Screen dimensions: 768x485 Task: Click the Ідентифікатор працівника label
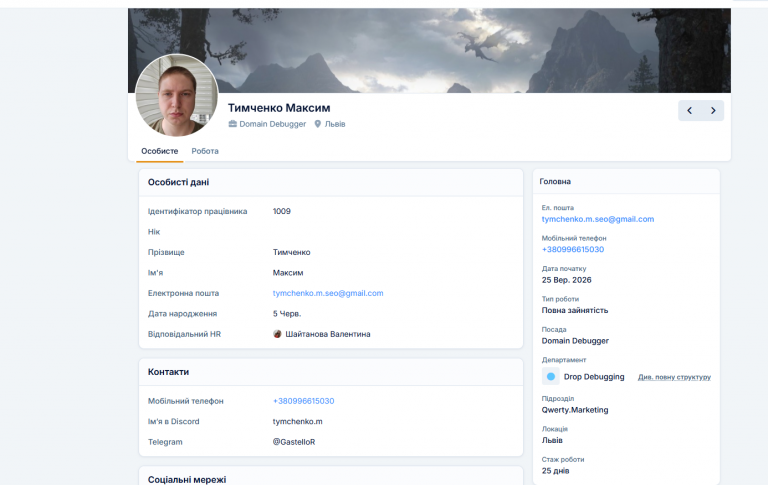[x=197, y=211]
